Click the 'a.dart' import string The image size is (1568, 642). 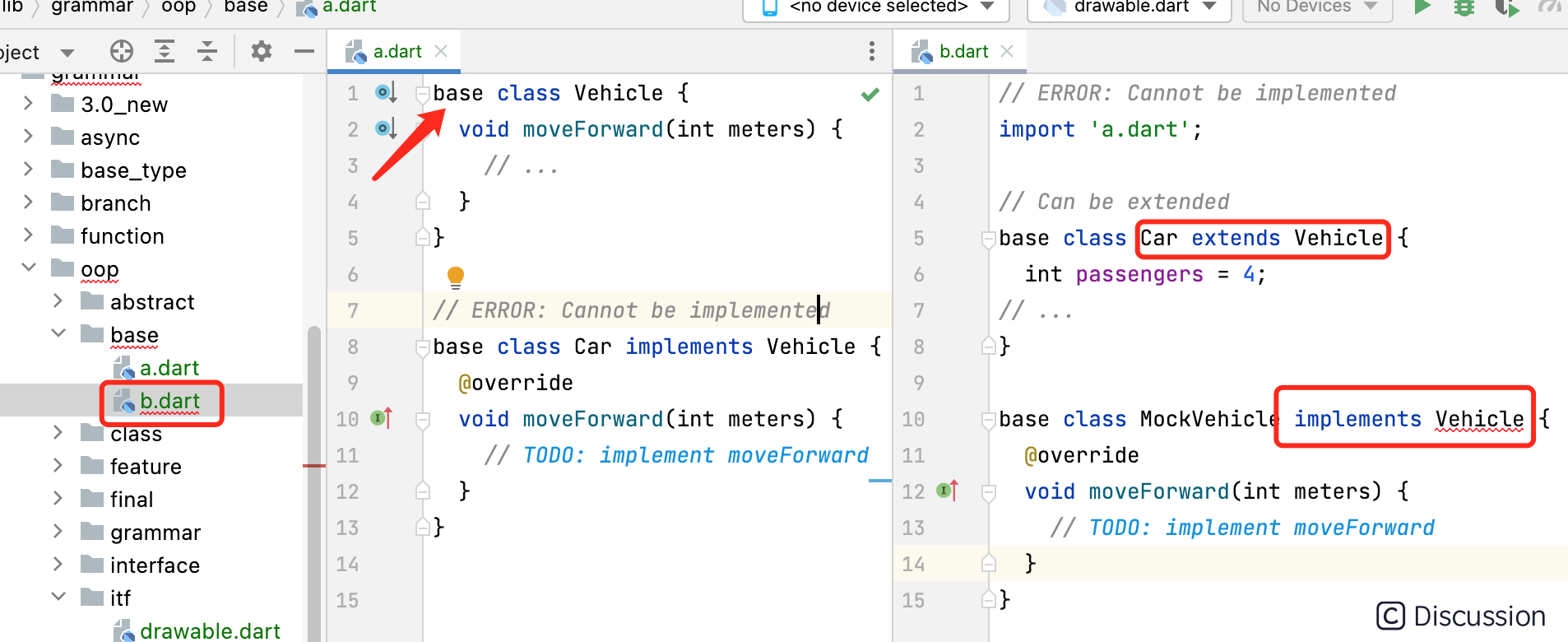click(x=1139, y=129)
